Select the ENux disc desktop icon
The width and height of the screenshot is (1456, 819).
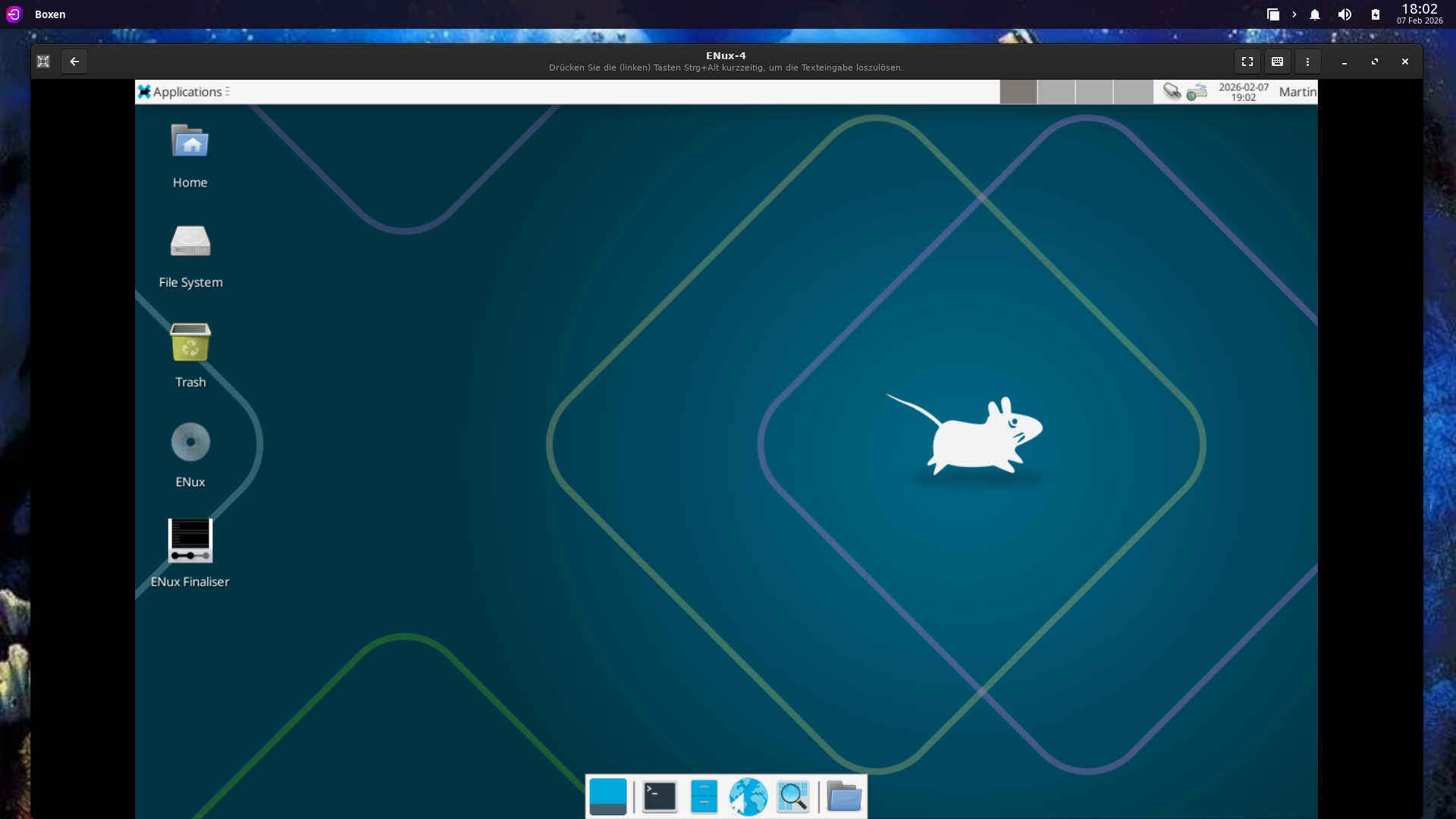click(x=190, y=442)
